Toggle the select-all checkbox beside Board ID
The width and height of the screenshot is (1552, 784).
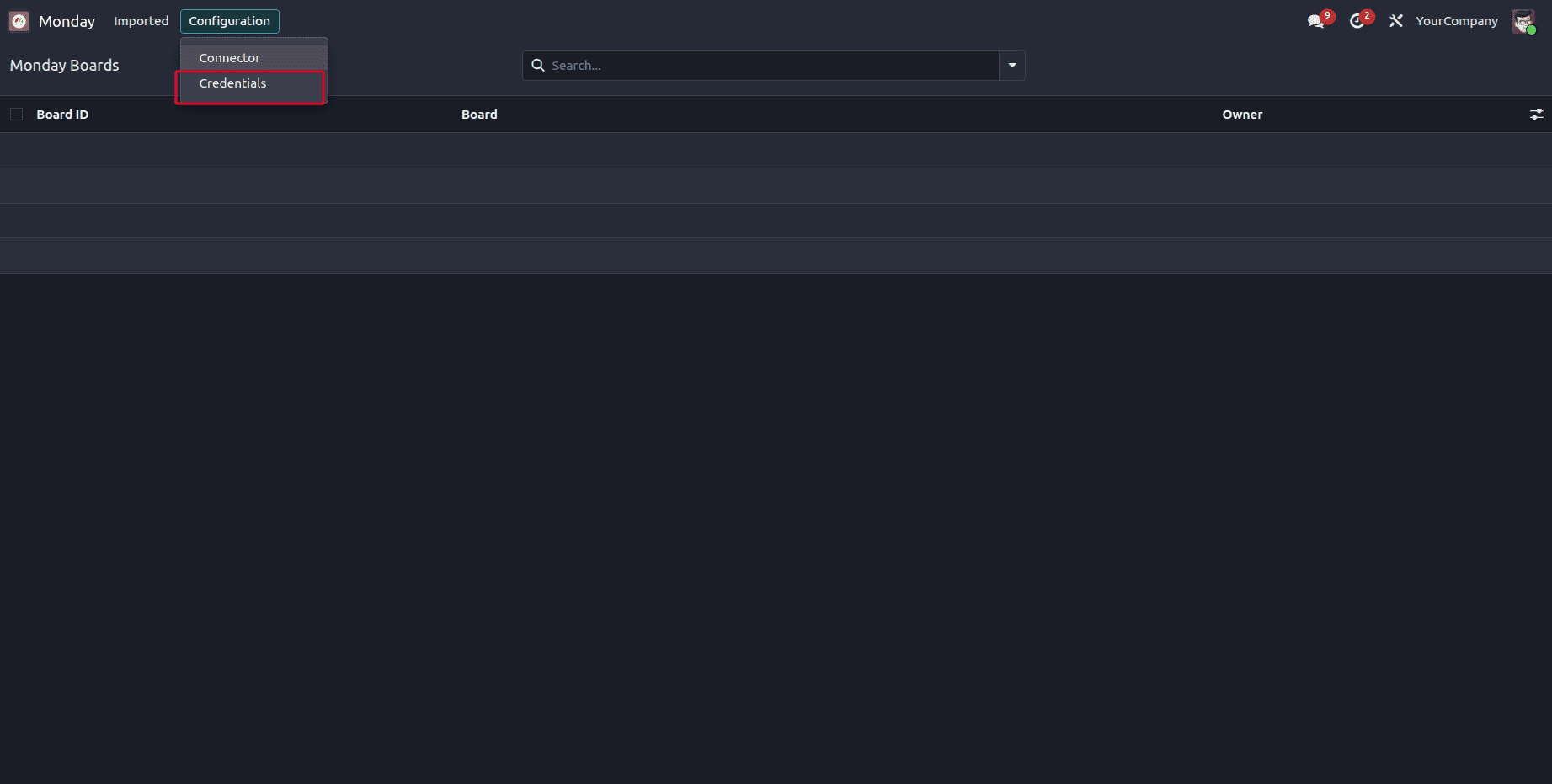coord(16,115)
